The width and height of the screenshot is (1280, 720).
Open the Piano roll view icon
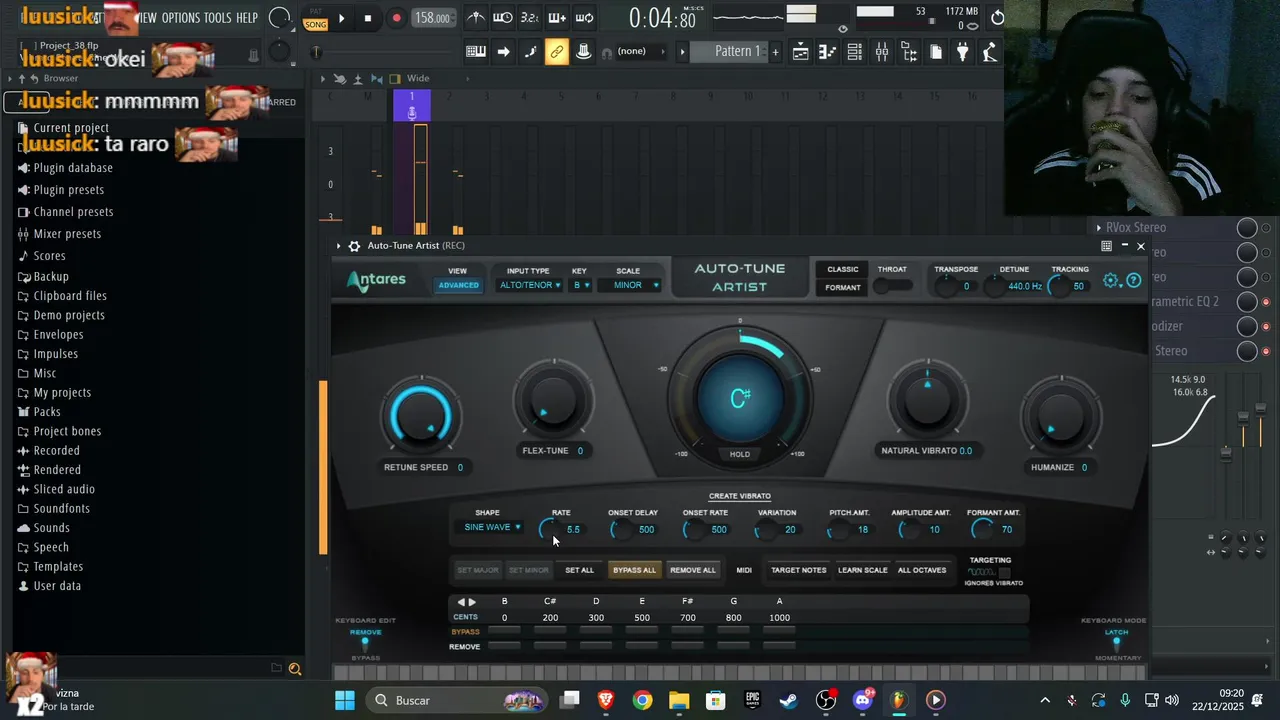click(x=828, y=52)
